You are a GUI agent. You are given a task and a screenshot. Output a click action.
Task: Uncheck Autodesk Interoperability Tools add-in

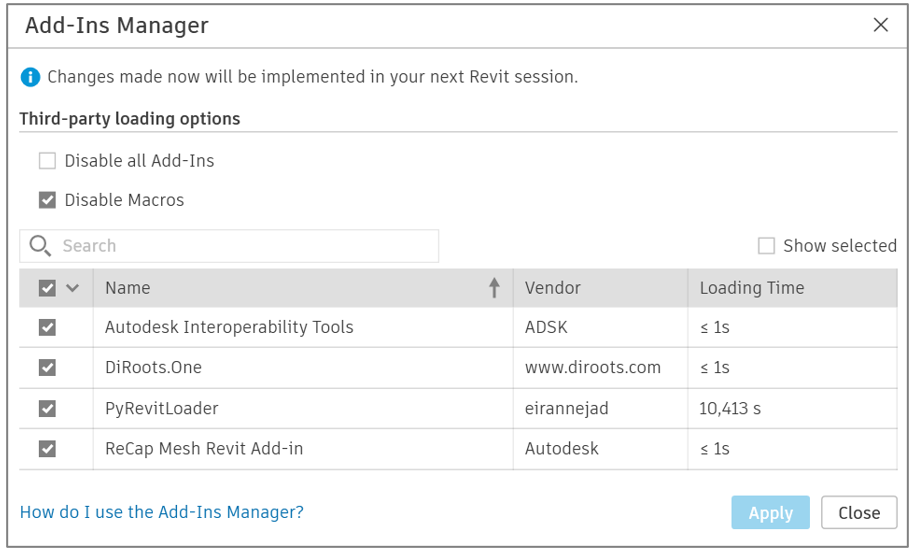[x=47, y=328]
